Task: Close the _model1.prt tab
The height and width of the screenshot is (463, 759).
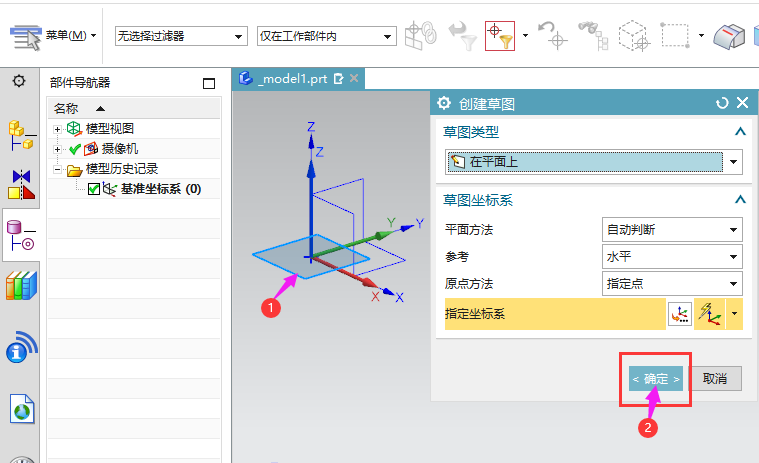Action: tap(354, 78)
